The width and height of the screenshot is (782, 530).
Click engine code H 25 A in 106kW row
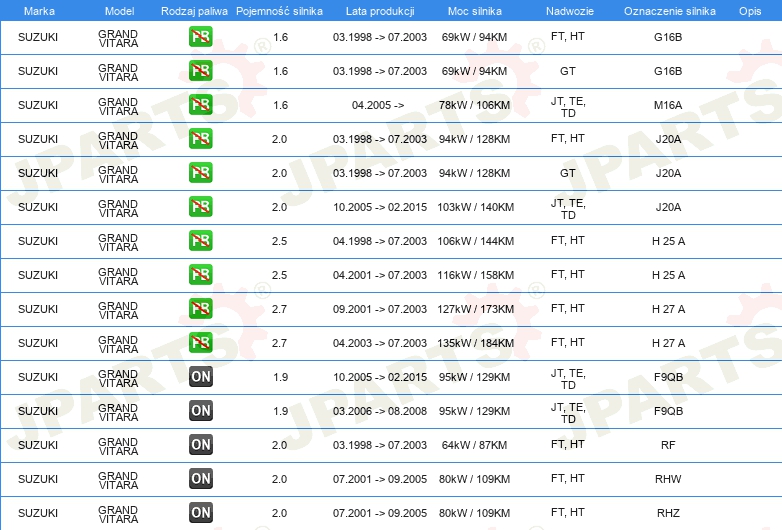pos(668,241)
